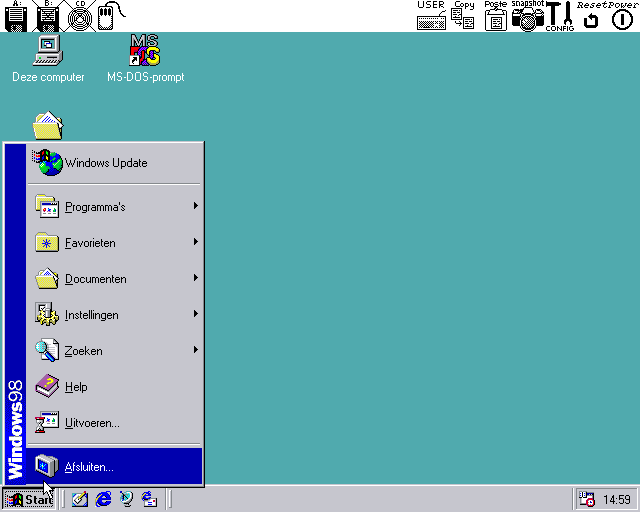Click the Task Scheduler tray icon
Image resolution: width=640 pixels, height=512 pixels.
pyautogui.click(x=587, y=499)
